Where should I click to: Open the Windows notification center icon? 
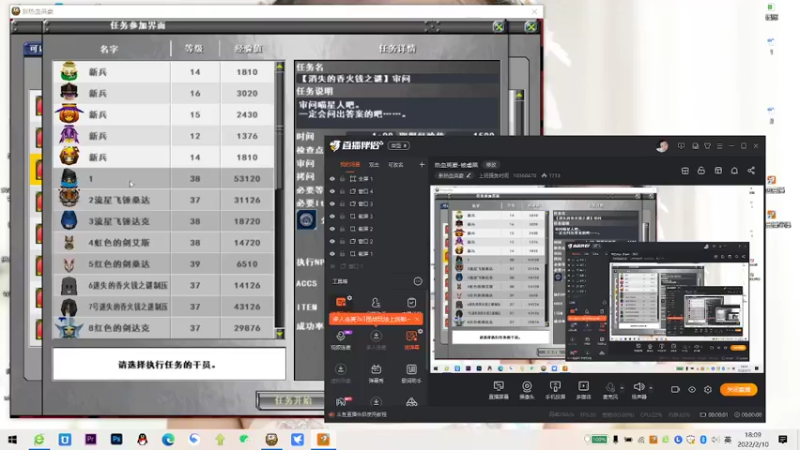783,439
